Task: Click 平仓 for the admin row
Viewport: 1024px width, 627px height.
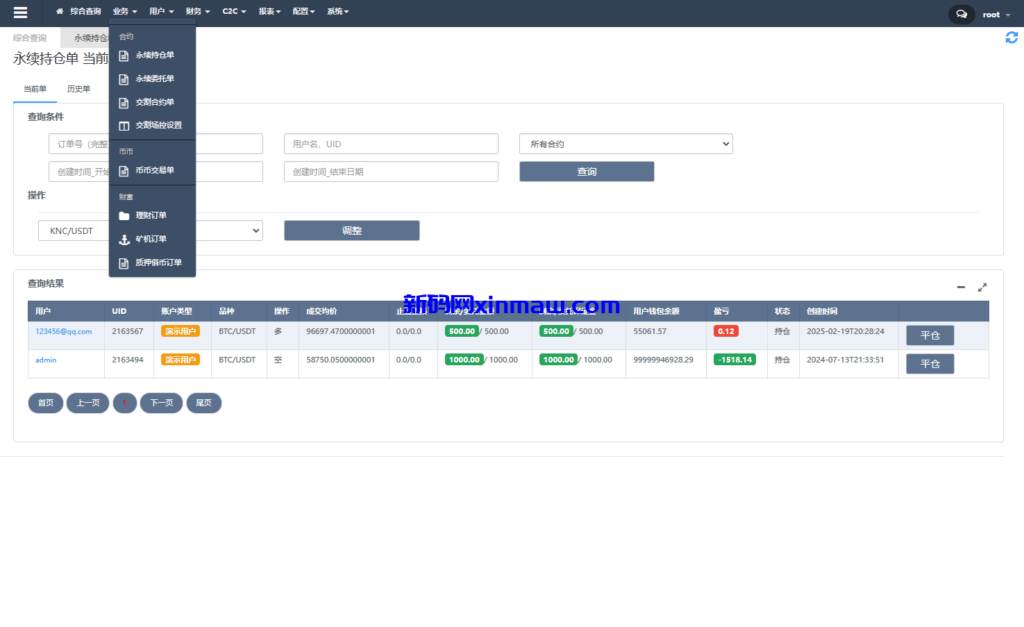Action: [x=929, y=363]
